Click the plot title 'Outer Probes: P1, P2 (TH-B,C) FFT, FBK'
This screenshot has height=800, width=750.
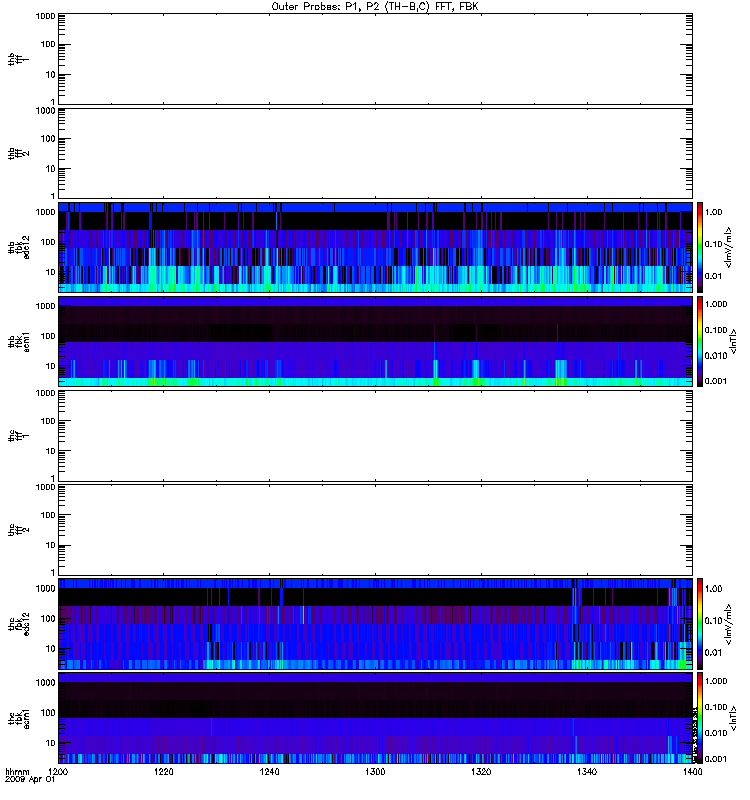pyautogui.click(x=375, y=7)
